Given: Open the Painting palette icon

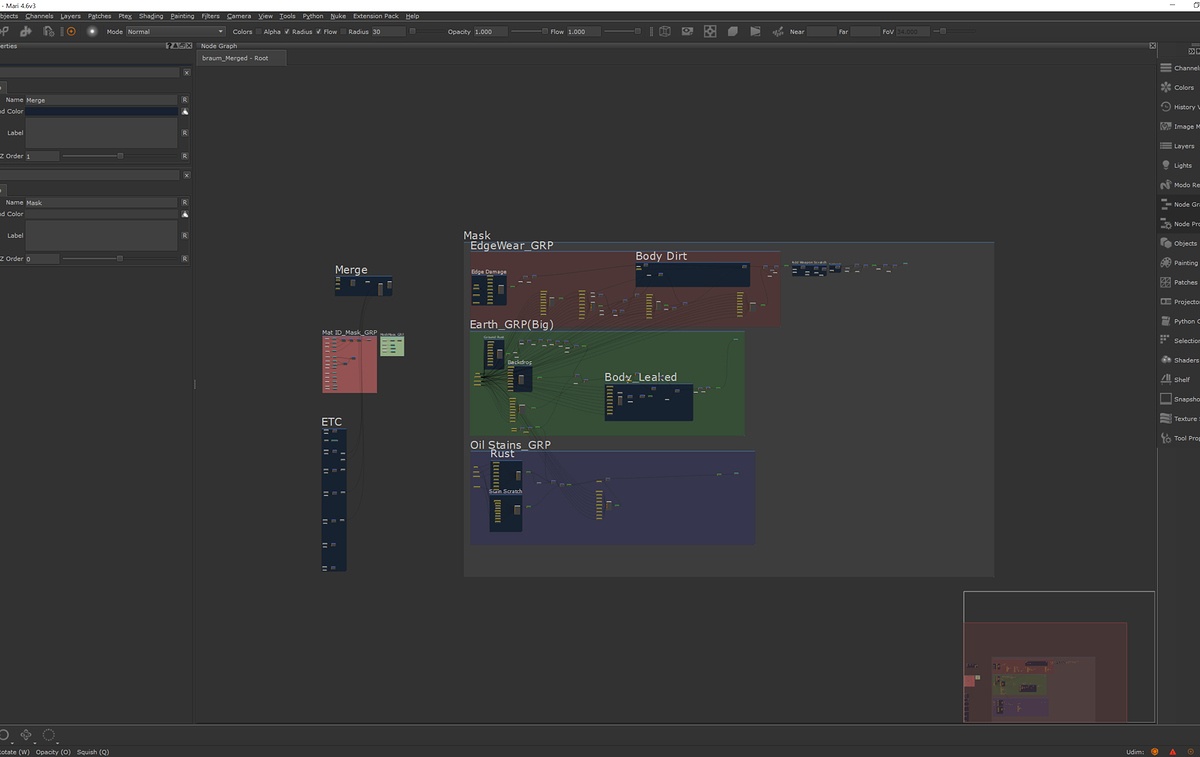Looking at the screenshot, I should (1165, 263).
